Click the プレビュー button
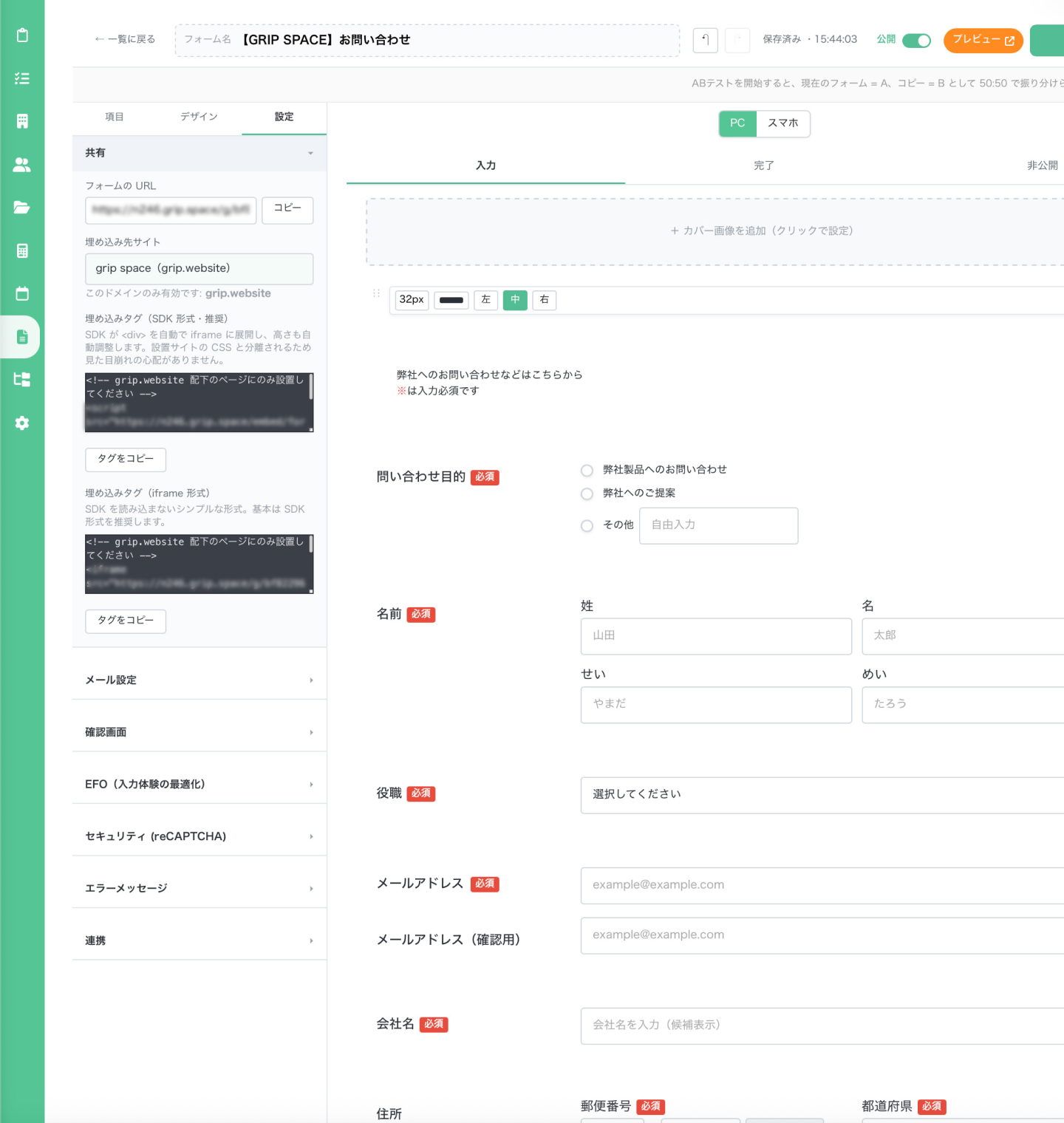The image size is (1064, 1123). pos(983,40)
